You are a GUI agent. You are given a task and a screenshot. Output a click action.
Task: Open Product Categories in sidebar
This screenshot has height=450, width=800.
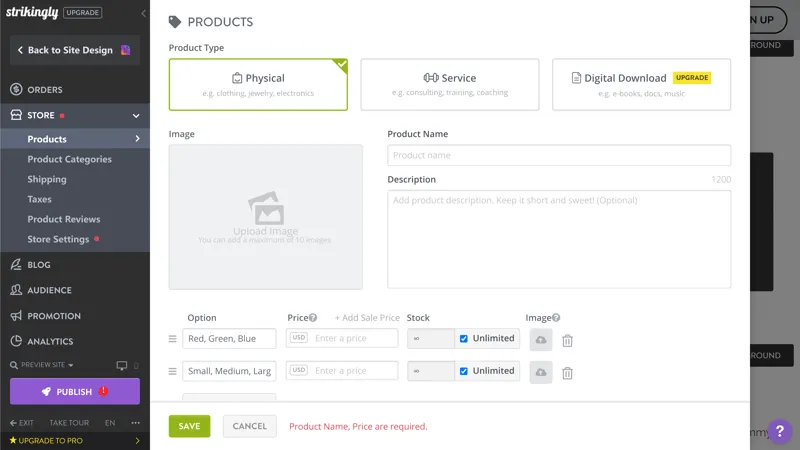tap(69, 160)
